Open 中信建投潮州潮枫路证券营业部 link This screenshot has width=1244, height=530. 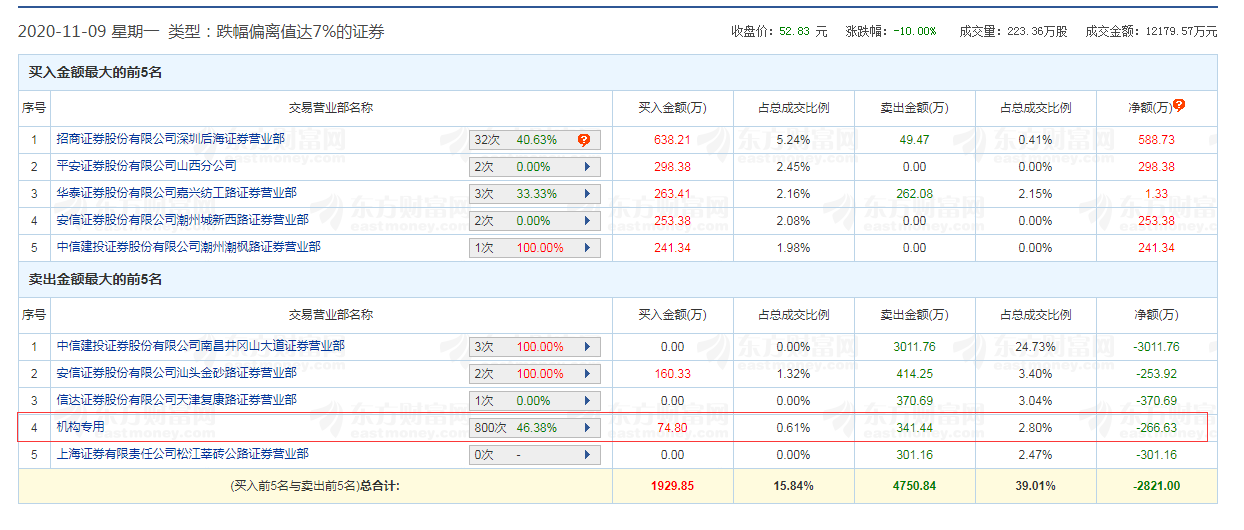tap(188, 247)
